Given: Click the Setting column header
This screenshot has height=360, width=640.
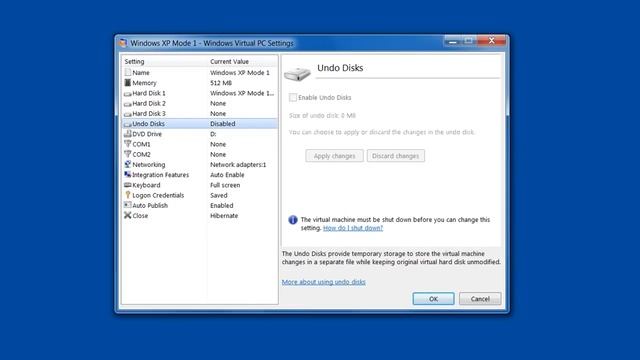Looking at the screenshot, I should pyautogui.click(x=164, y=61).
